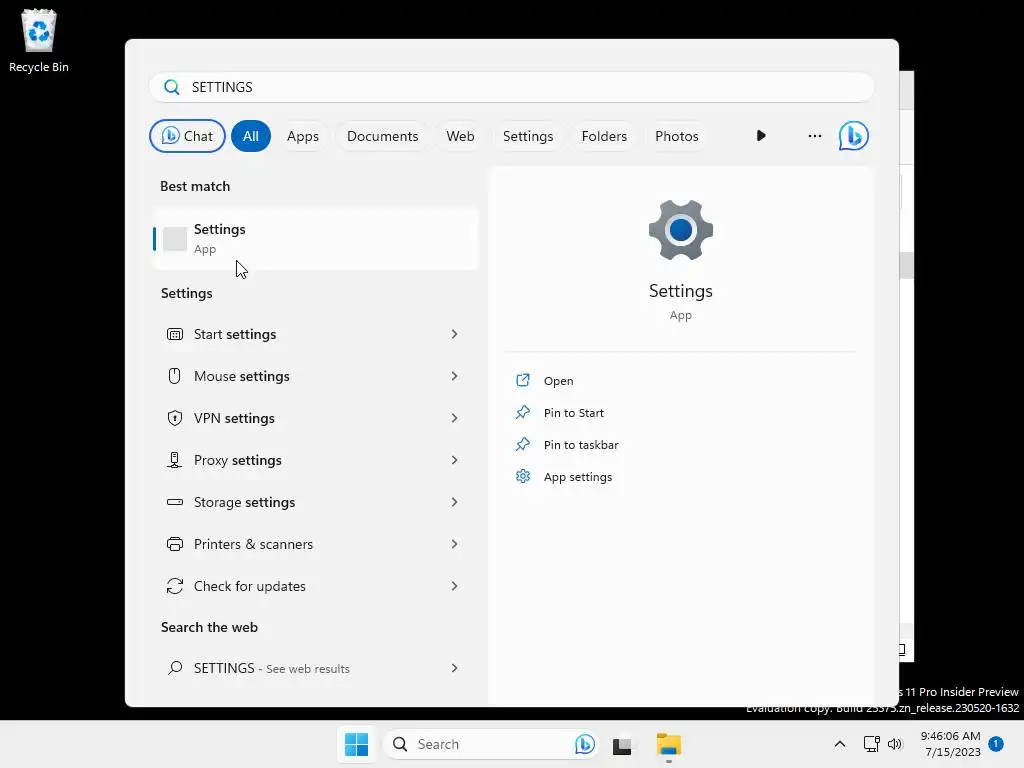Click the Start settings result text

tap(235, 334)
